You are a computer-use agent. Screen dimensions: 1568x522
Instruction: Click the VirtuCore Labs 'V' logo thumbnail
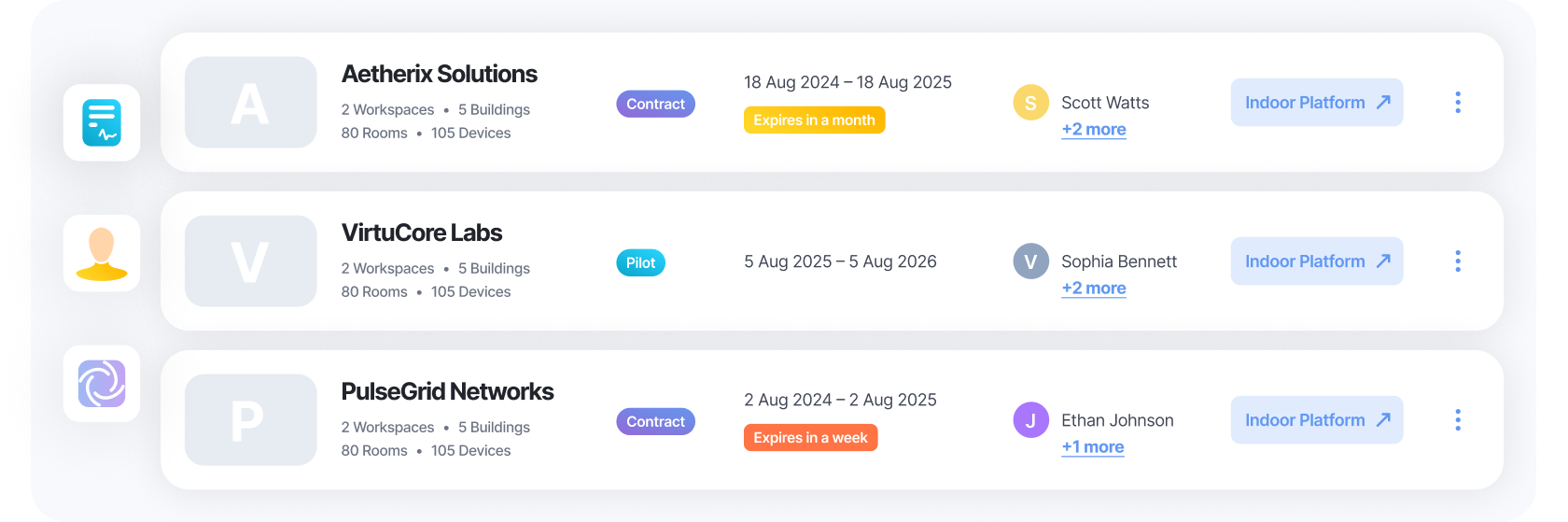coord(250,261)
